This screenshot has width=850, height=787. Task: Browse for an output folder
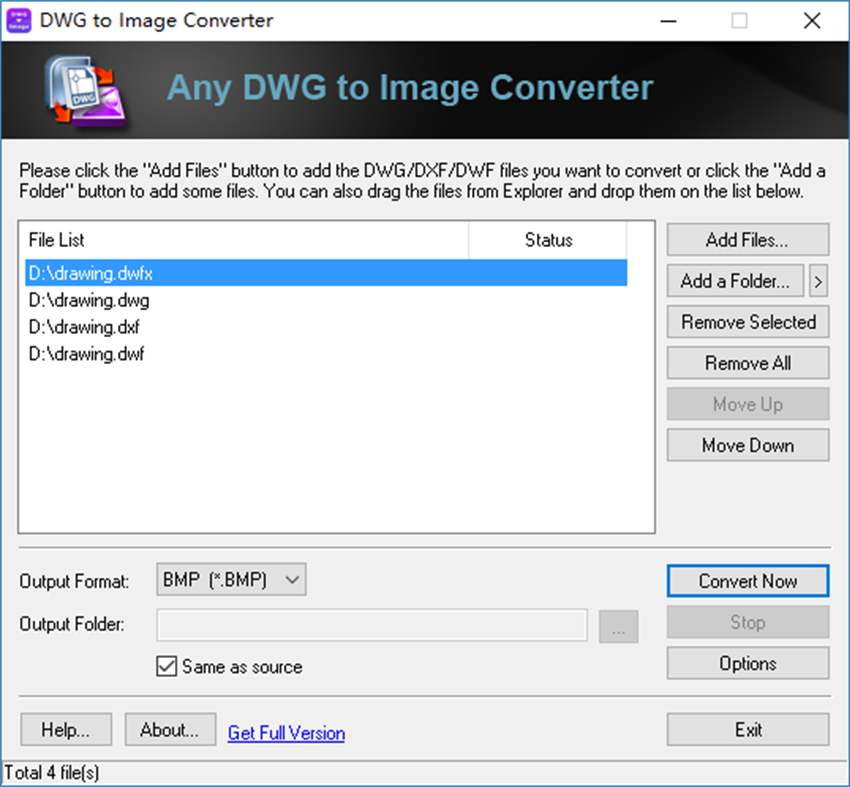[x=618, y=625]
